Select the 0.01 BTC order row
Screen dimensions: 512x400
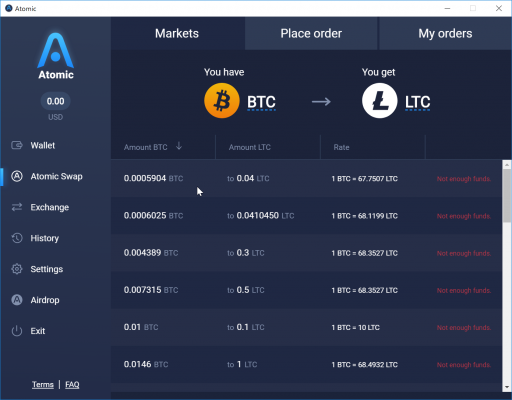coord(306,327)
